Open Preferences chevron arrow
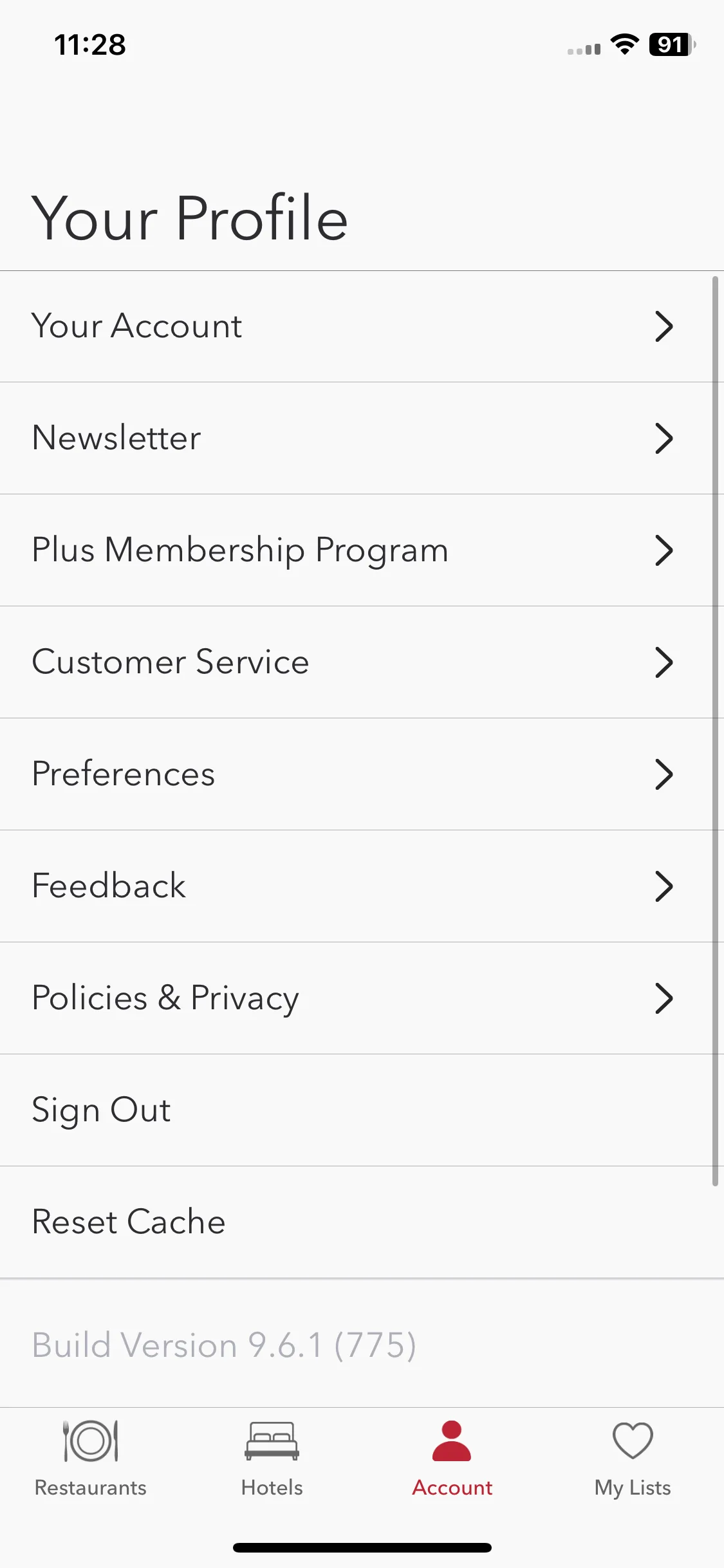Screen dimensions: 724x1568 pyautogui.click(x=664, y=774)
